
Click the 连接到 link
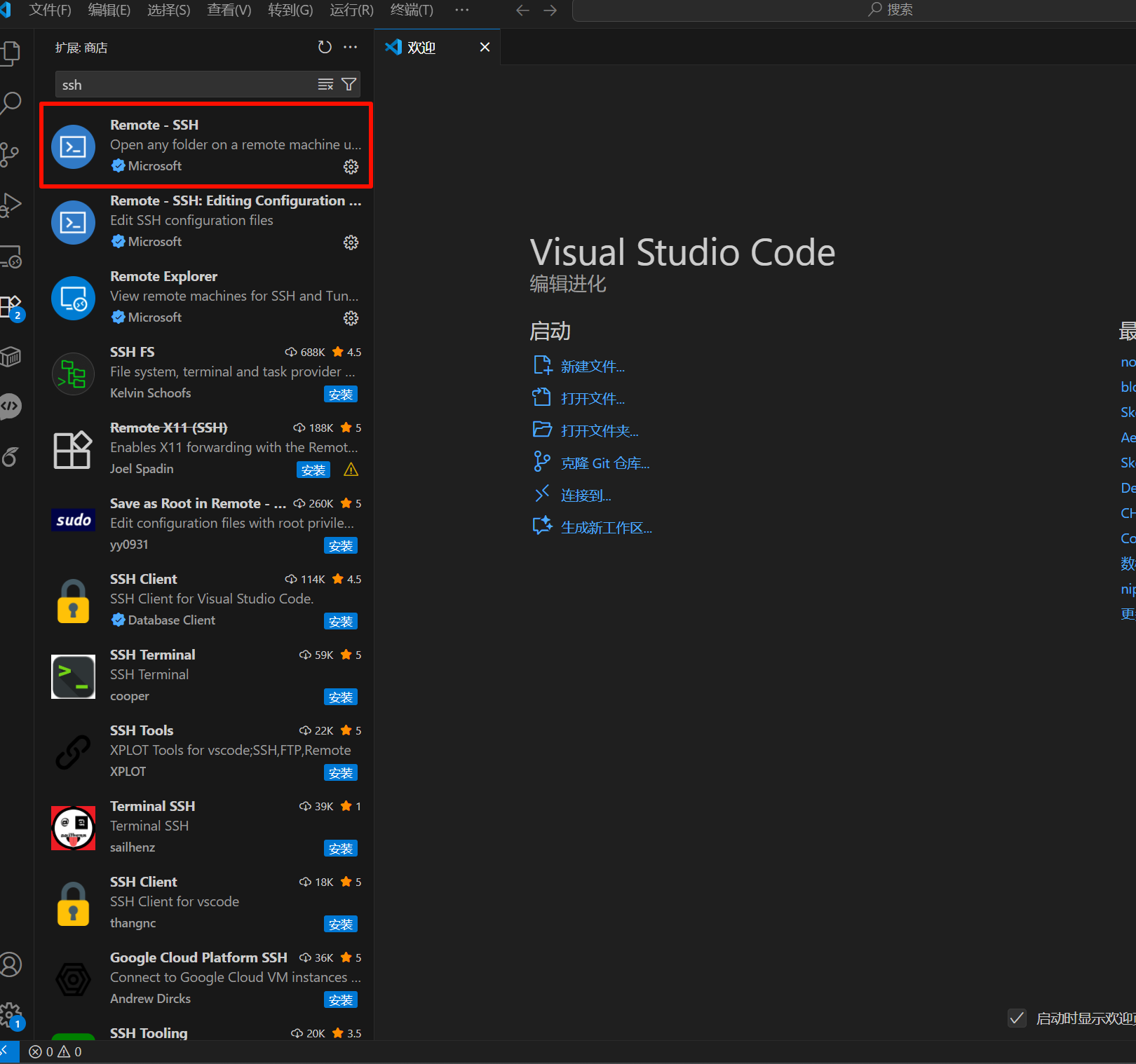pyautogui.click(x=586, y=496)
